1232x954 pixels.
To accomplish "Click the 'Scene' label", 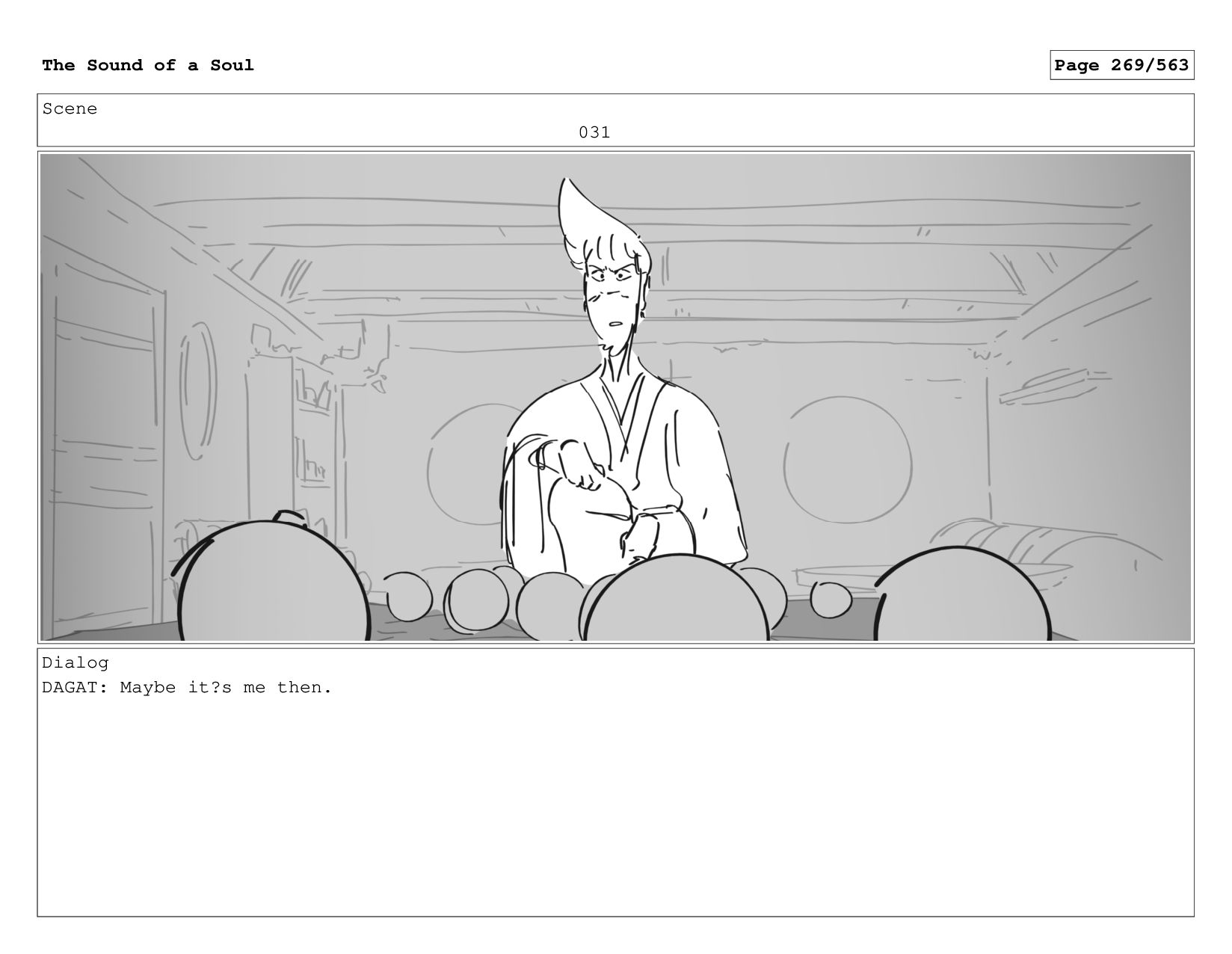I will (70, 108).
